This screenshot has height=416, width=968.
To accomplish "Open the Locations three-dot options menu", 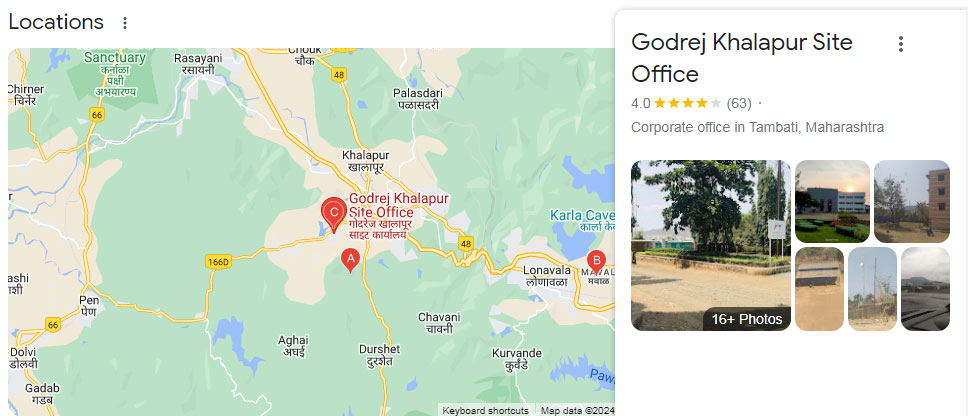I will pos(125,23).
